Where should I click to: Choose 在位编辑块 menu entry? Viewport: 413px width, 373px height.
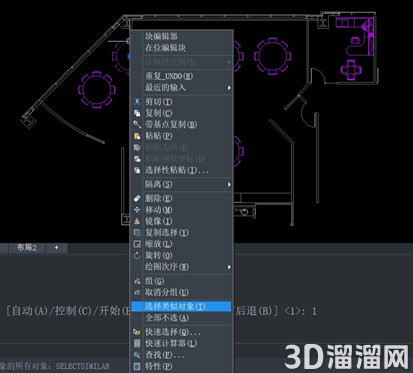tap(165, 48)
